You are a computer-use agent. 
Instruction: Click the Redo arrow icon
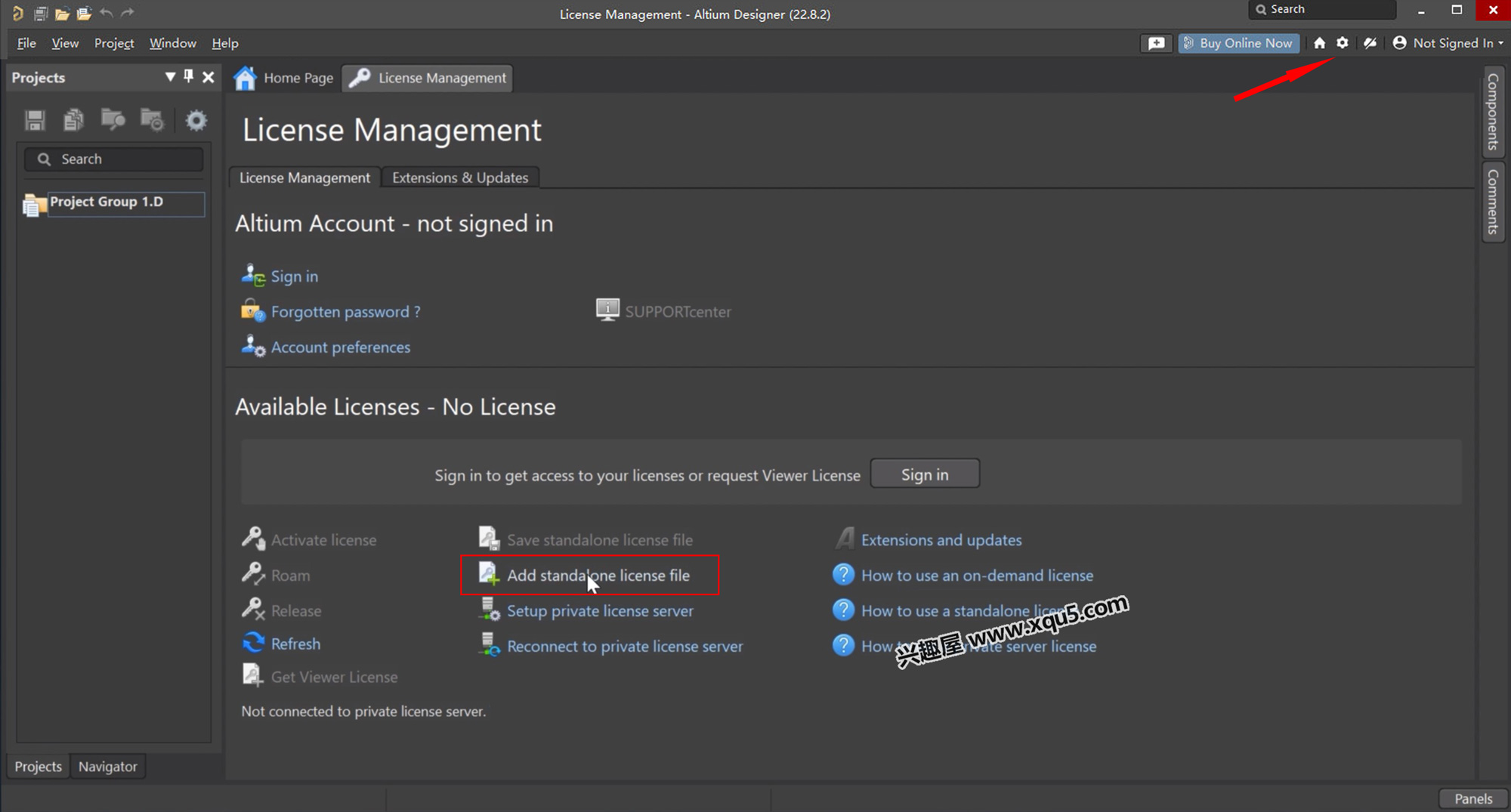pyautogui.click(x=128, y=13)
